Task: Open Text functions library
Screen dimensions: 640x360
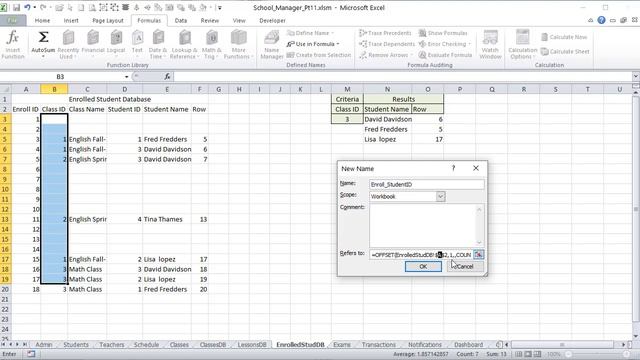Action: [137, 45]
